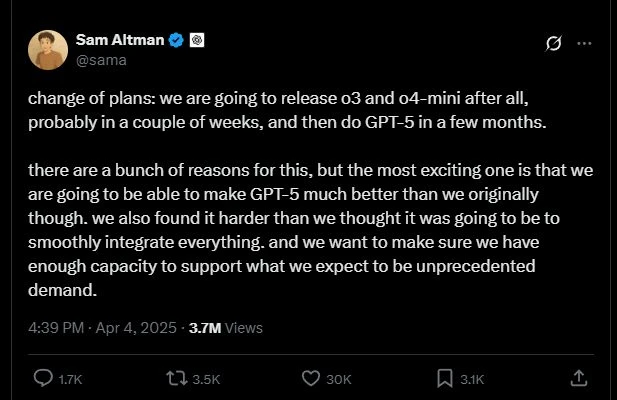The width and height of the screenshot is (617, 400).
Task: Click the 3.7M Views count
Action: pos(203,328)
